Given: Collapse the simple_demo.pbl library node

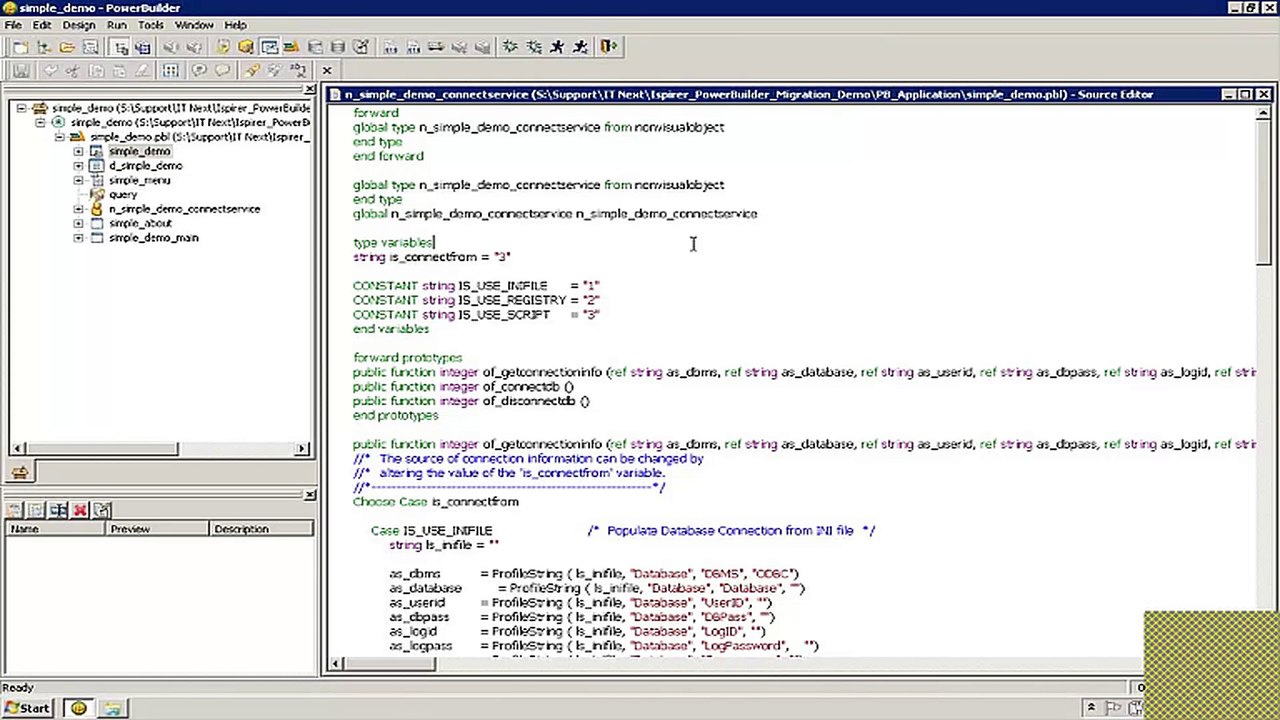Looking at the screenshot, I should (59, 137).
